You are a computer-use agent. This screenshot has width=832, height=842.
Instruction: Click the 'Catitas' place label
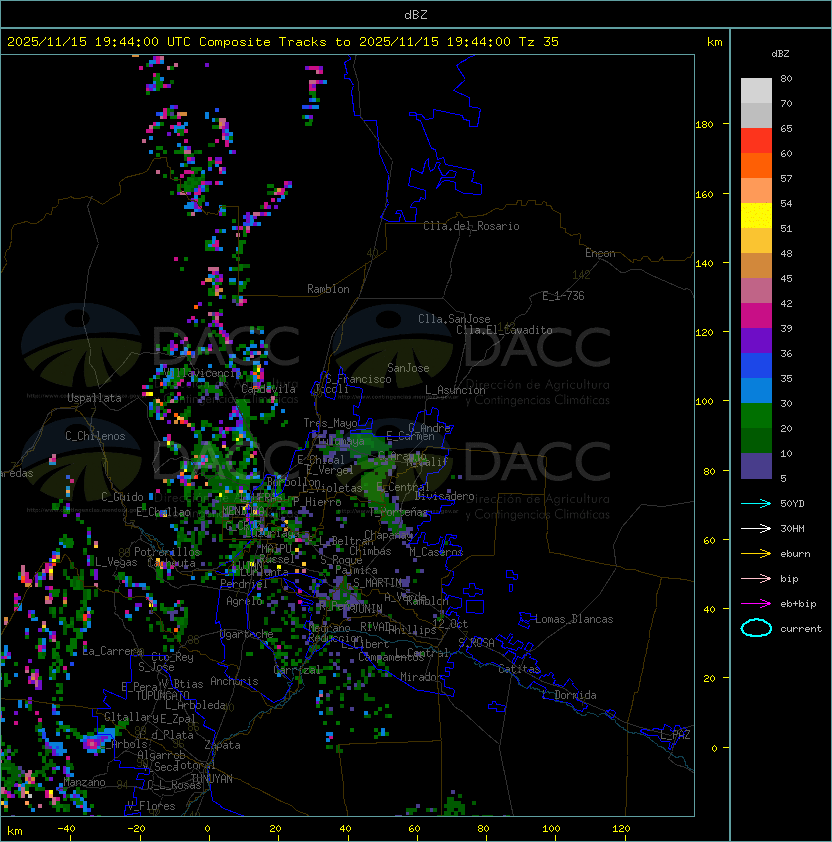point(519,669)
